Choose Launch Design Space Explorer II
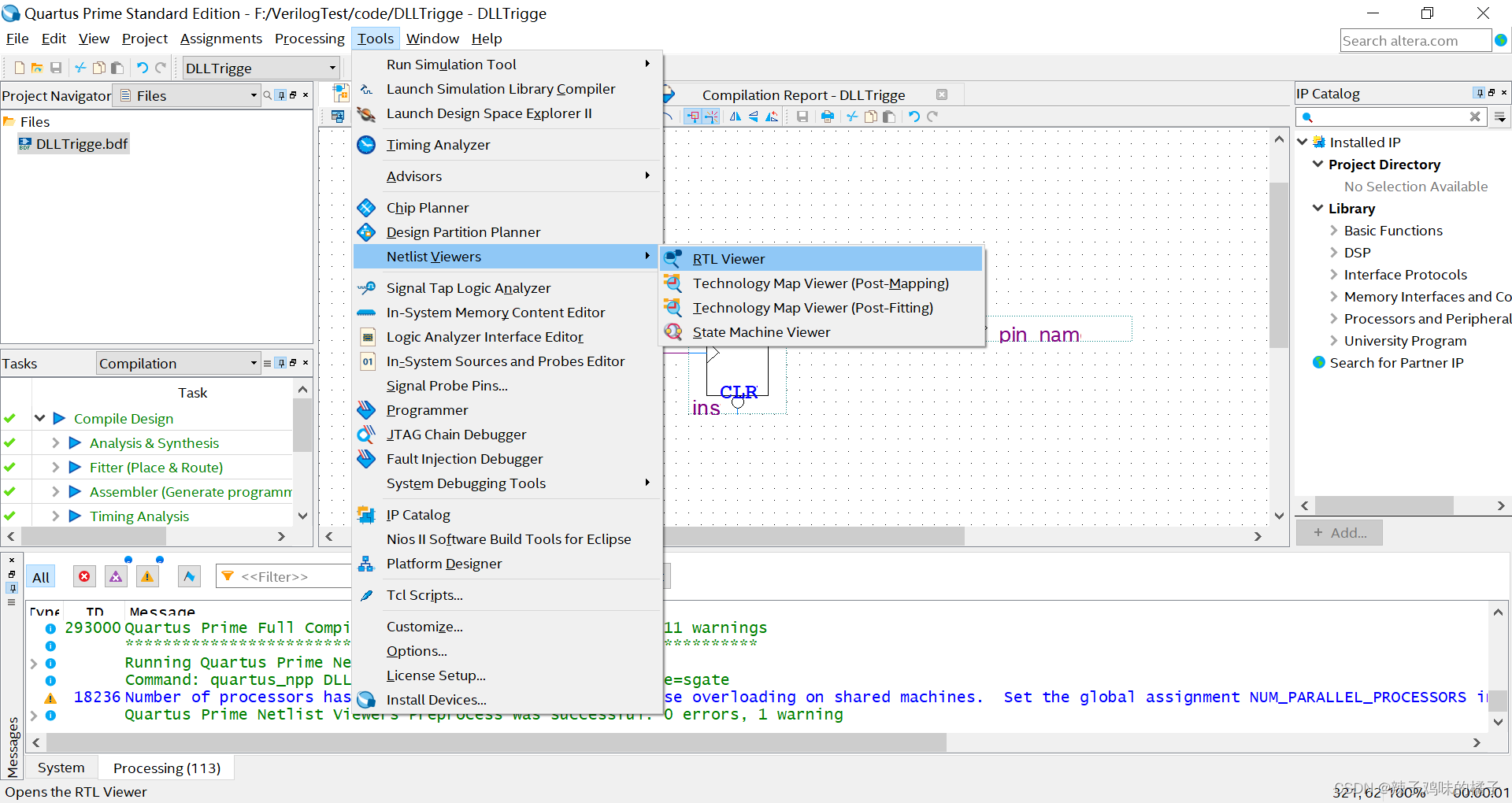This screenshot has height=803, width=1512. pyautogui.click(x=507, y=113)
